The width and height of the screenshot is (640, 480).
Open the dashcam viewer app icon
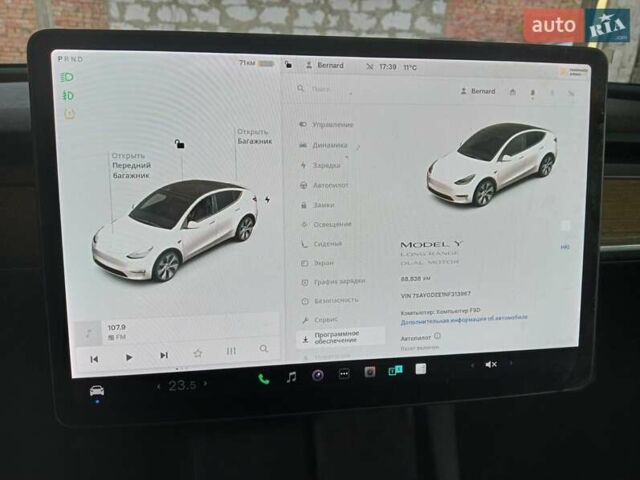click(x=370, y=372)
